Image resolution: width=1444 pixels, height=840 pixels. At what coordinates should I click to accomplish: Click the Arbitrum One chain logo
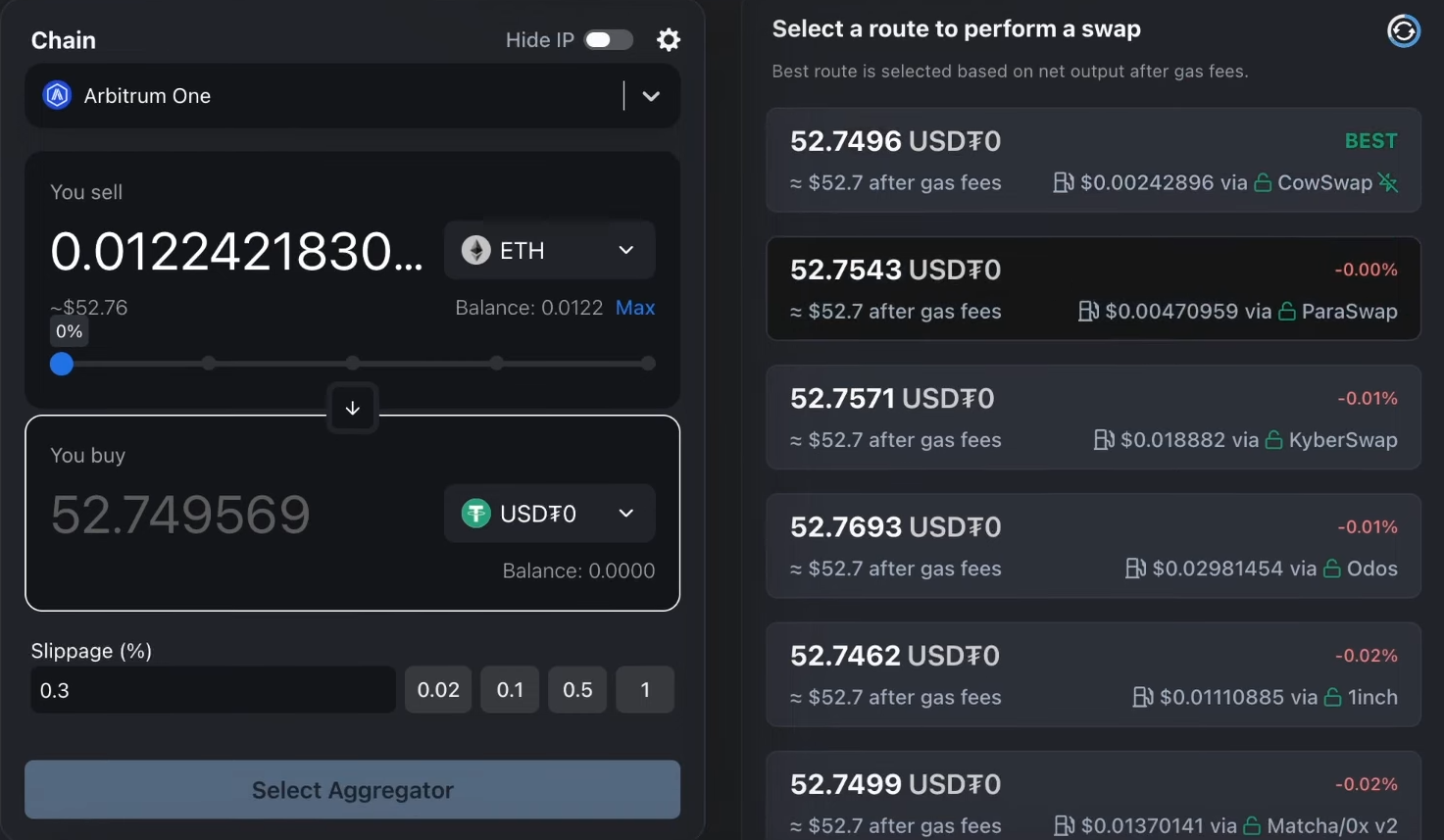(x=58, y=96)
